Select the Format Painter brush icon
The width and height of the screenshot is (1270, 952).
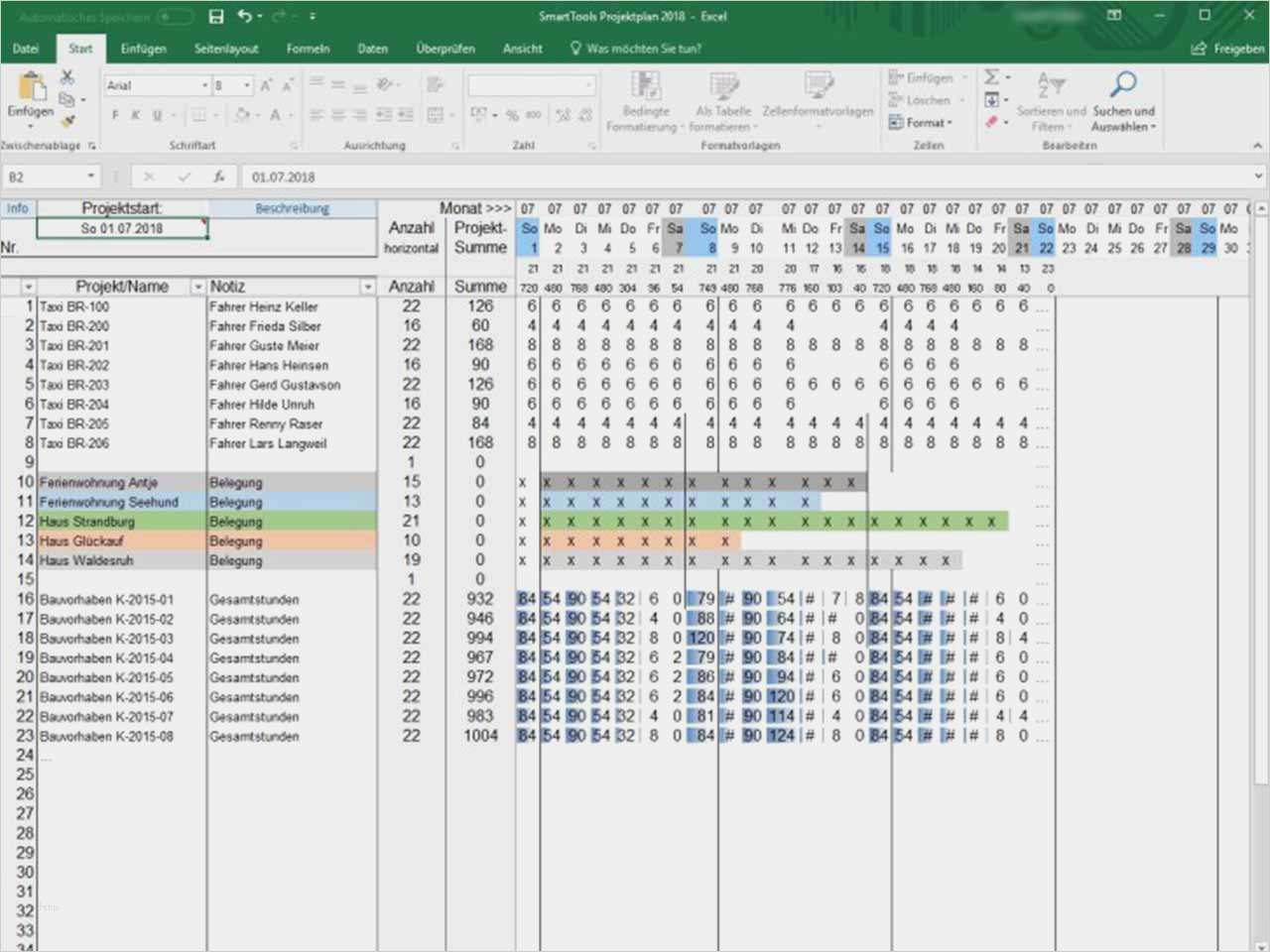(67, 121)
